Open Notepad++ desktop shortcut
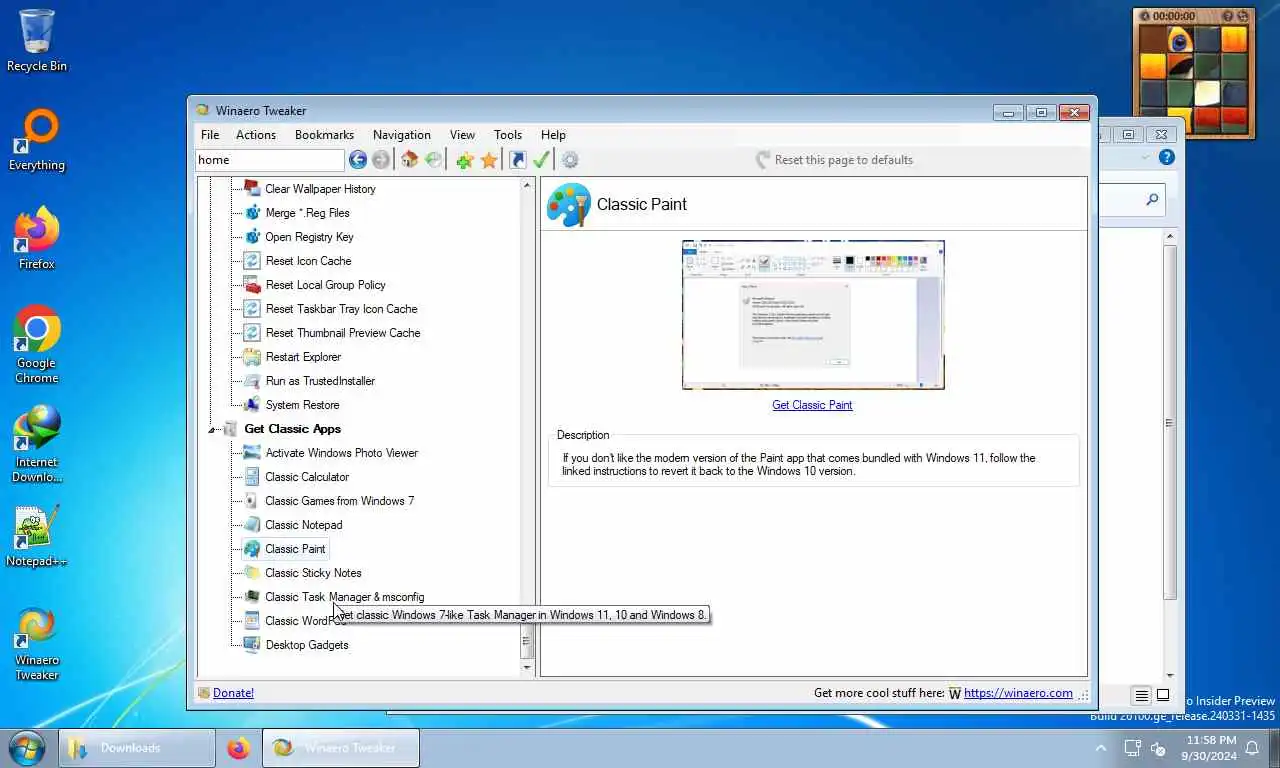Image resolution: width=1280 pixels, height=768 pixels. click(37, 536)
